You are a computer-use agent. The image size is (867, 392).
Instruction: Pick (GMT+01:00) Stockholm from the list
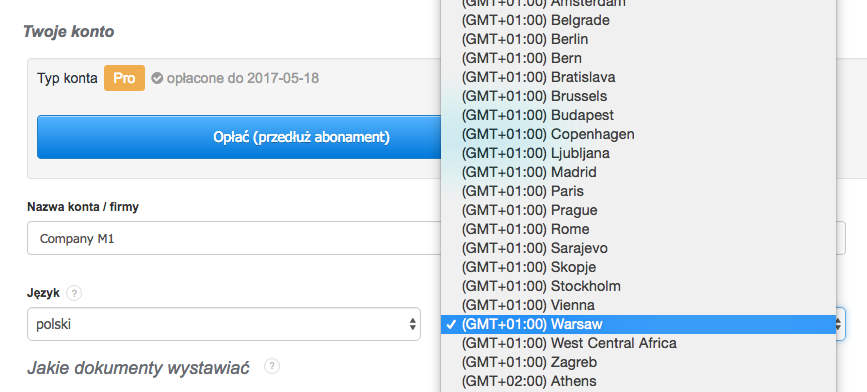tap(639, 286)
